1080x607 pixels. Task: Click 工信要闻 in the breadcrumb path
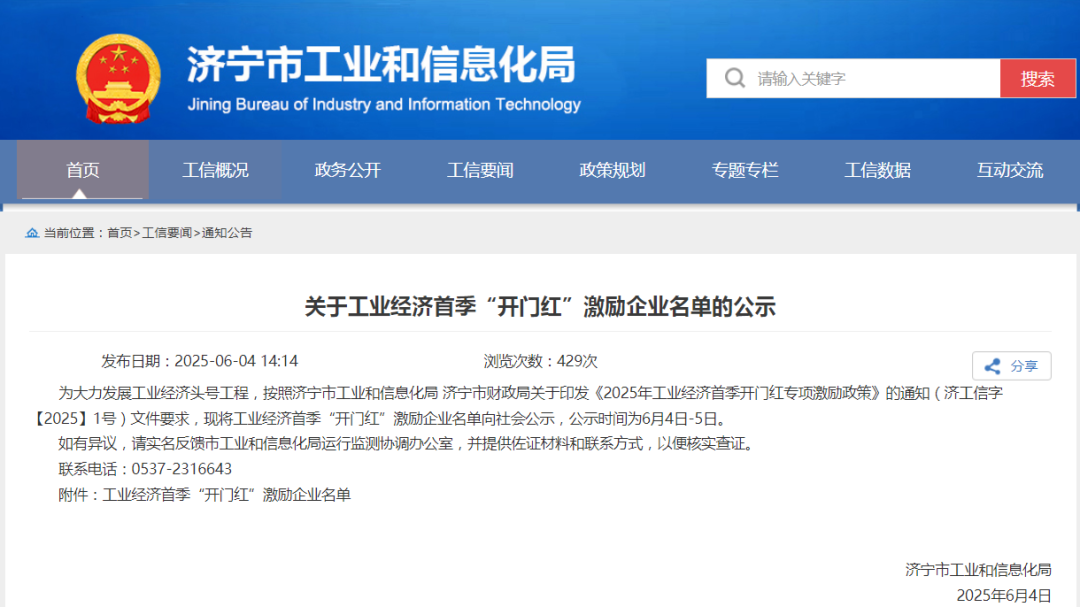[167, 233]
